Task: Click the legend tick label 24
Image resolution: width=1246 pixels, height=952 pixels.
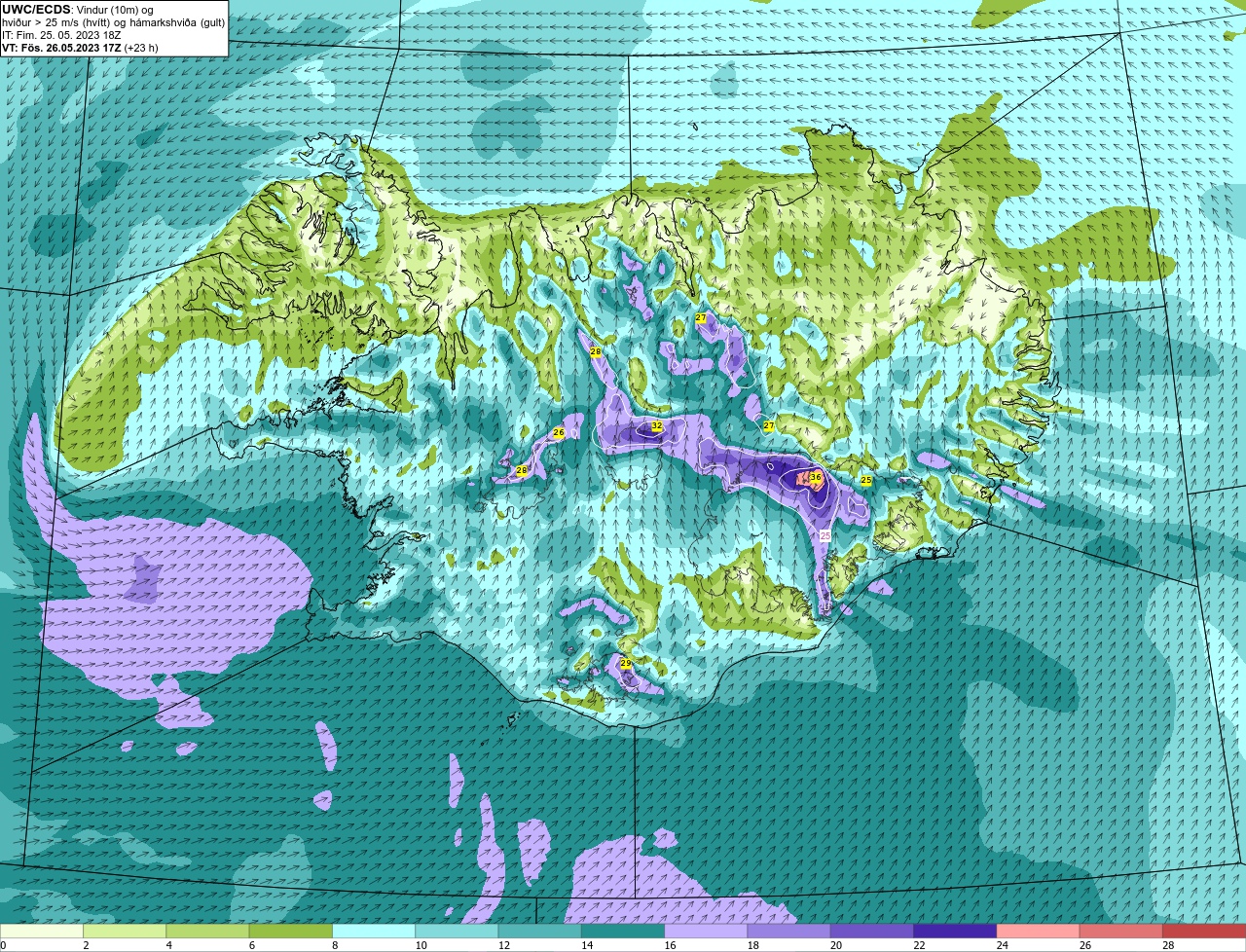Action: tap(1002, 945)
